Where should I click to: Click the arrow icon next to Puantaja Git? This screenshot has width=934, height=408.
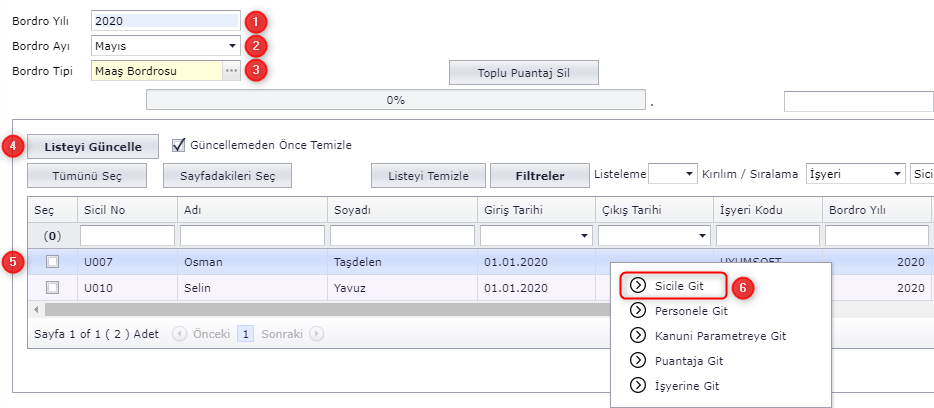click(x=638, y=360)
